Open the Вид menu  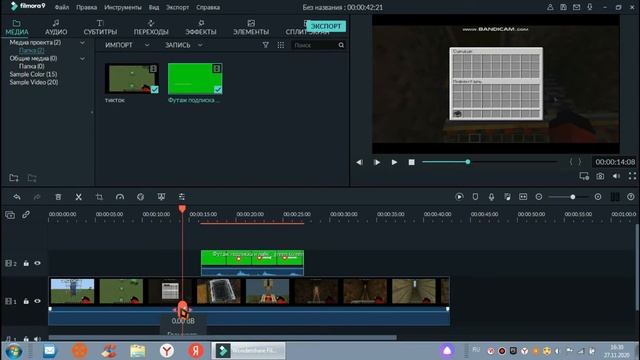154,7
